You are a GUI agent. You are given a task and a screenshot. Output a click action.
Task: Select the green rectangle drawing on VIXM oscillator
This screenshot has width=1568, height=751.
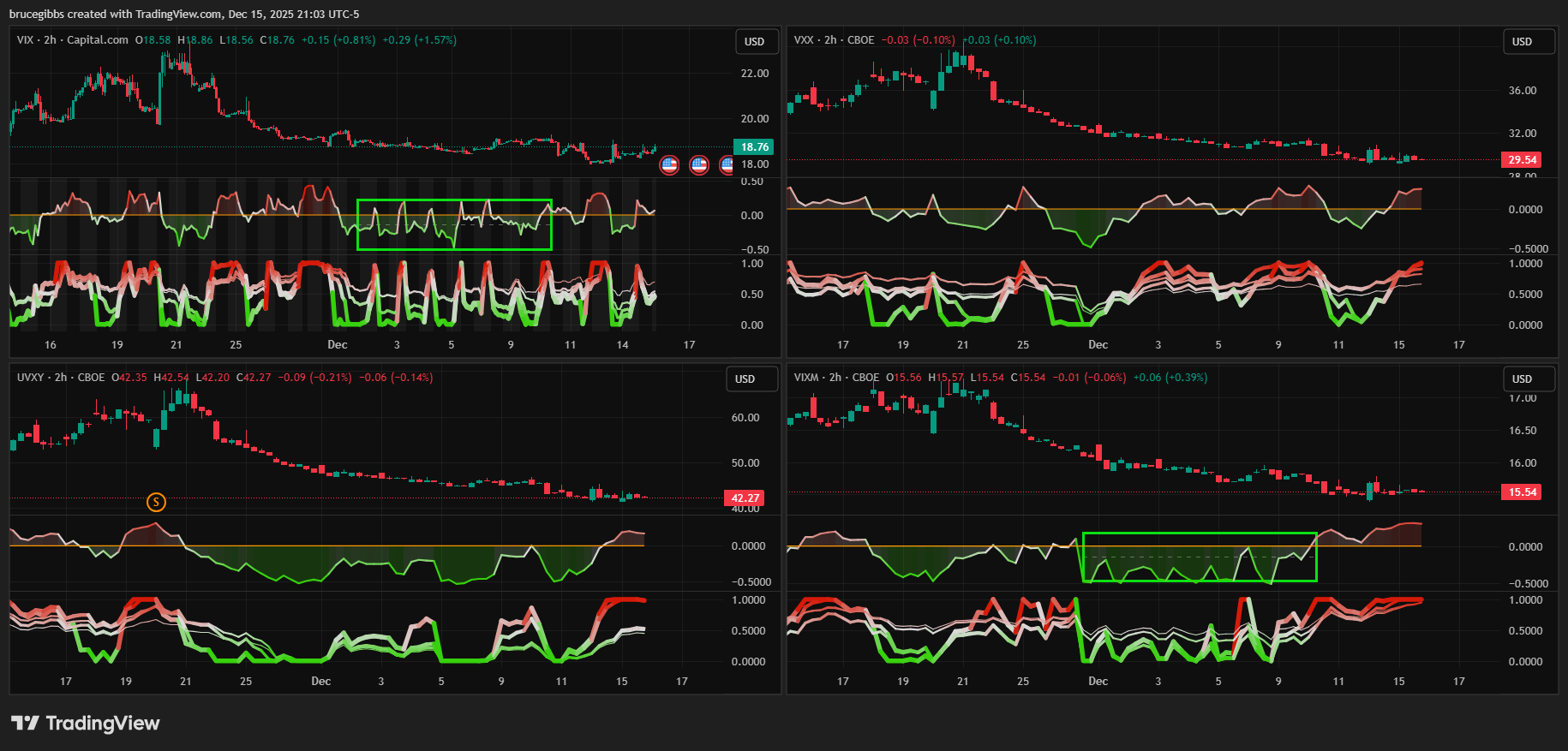point(1200,533)
